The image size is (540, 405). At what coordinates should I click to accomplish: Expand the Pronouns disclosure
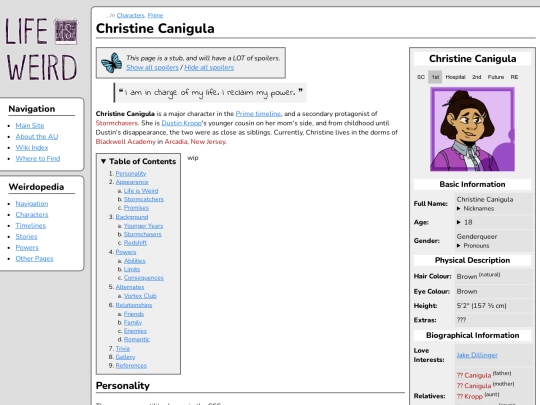click(x=473, y=246)
